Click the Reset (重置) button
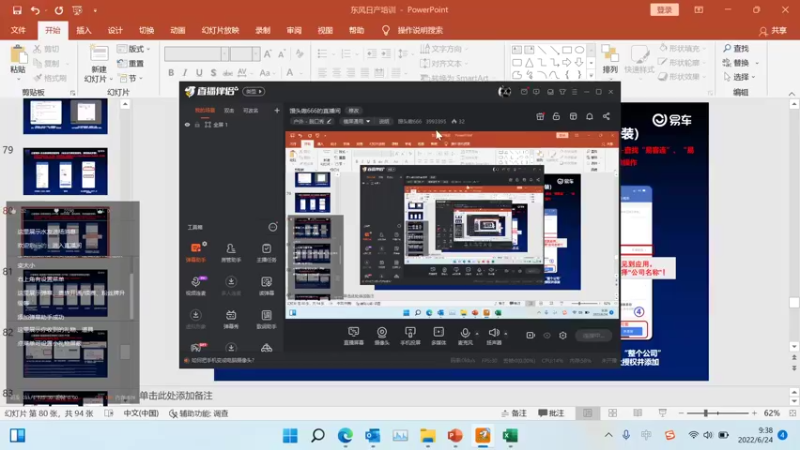Image resolution: width=800 pixels, height=450 pixels. pyautogui.click(x=131, y=63)
